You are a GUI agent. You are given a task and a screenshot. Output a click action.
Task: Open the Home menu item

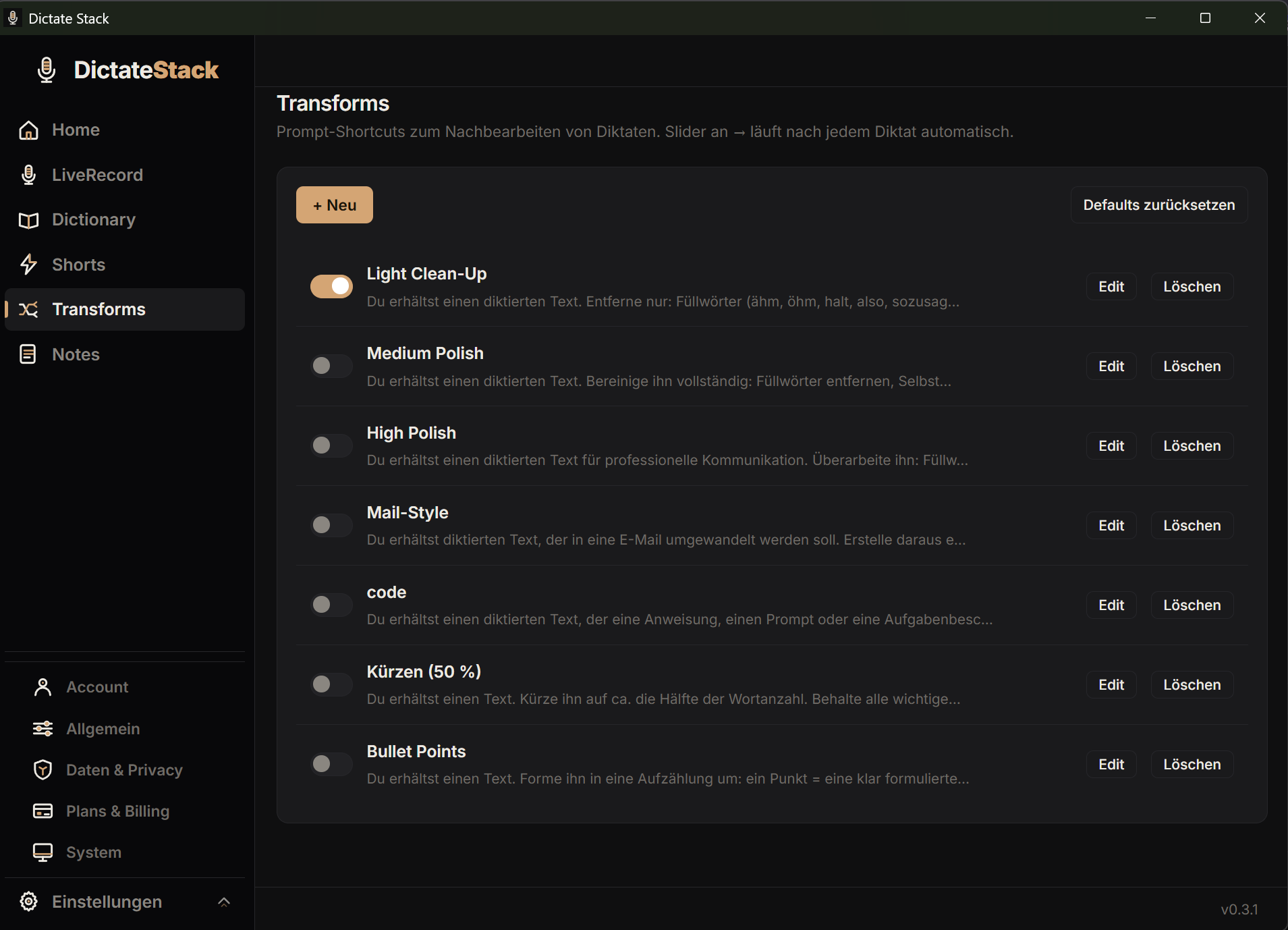click(125, 130)
